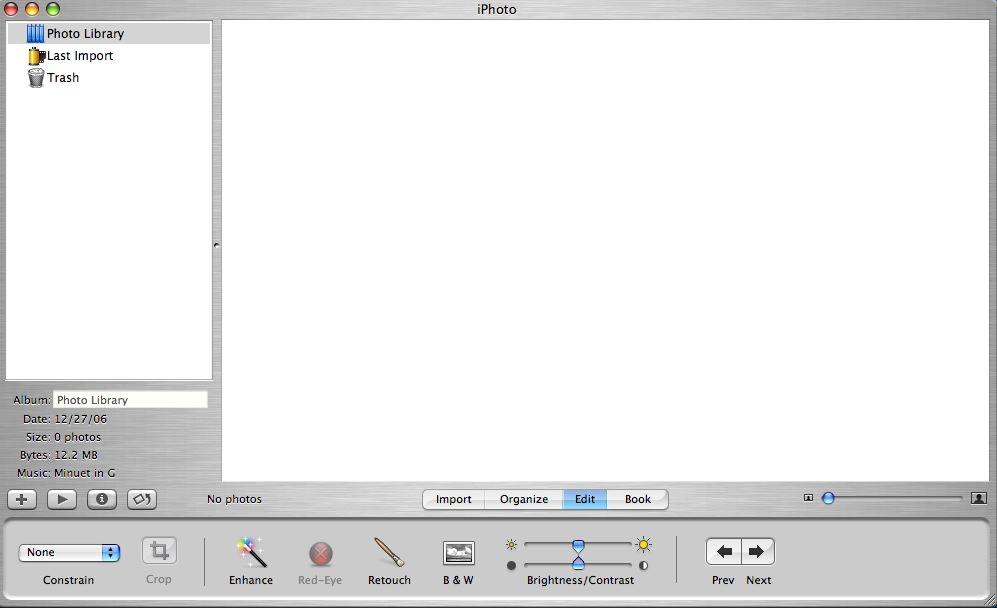997x608 pixels.
Task: Click the Photo Library books icon
Action: coord(36,33)
